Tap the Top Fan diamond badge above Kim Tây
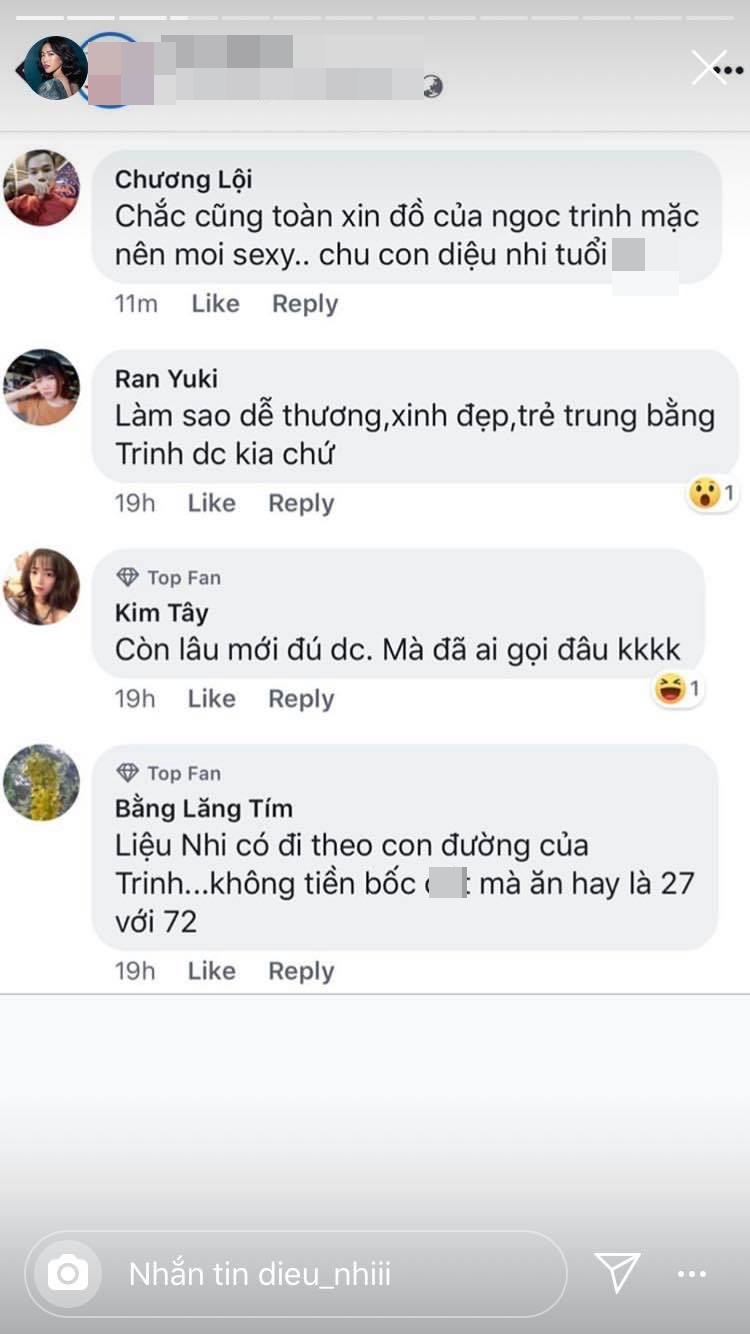Viewport: 750px width, 1334px height. click(128, 577)
